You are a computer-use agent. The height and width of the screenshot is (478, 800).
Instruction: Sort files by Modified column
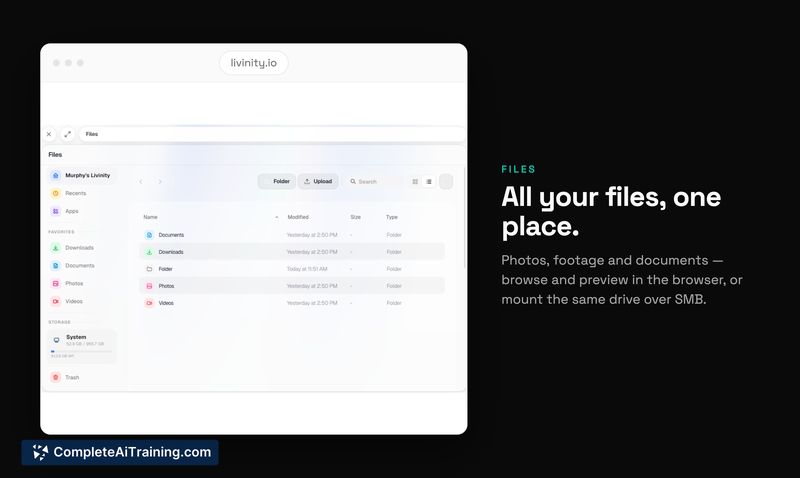point(298,217)
